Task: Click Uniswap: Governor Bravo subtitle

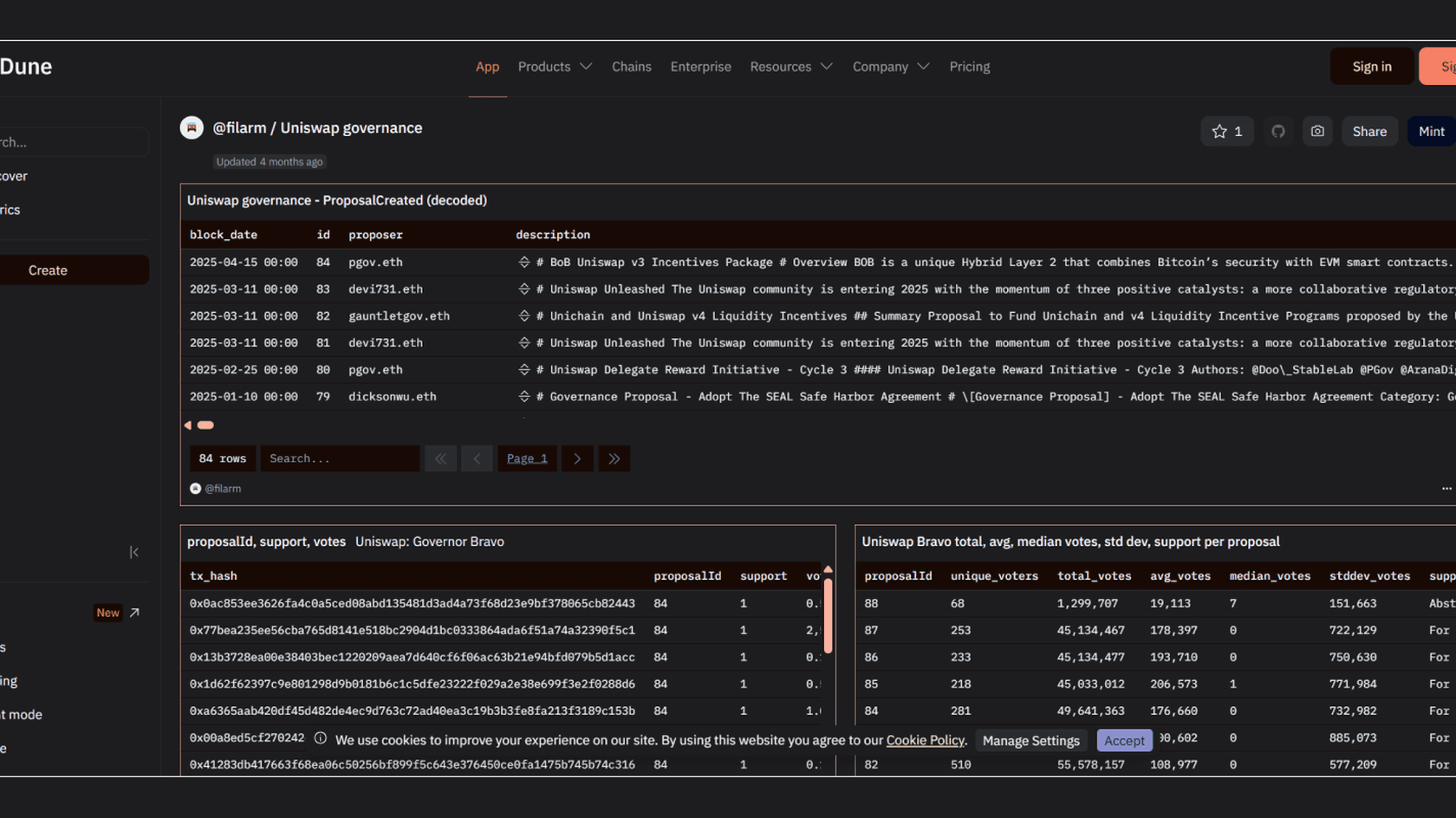Action: pos(429,542)
